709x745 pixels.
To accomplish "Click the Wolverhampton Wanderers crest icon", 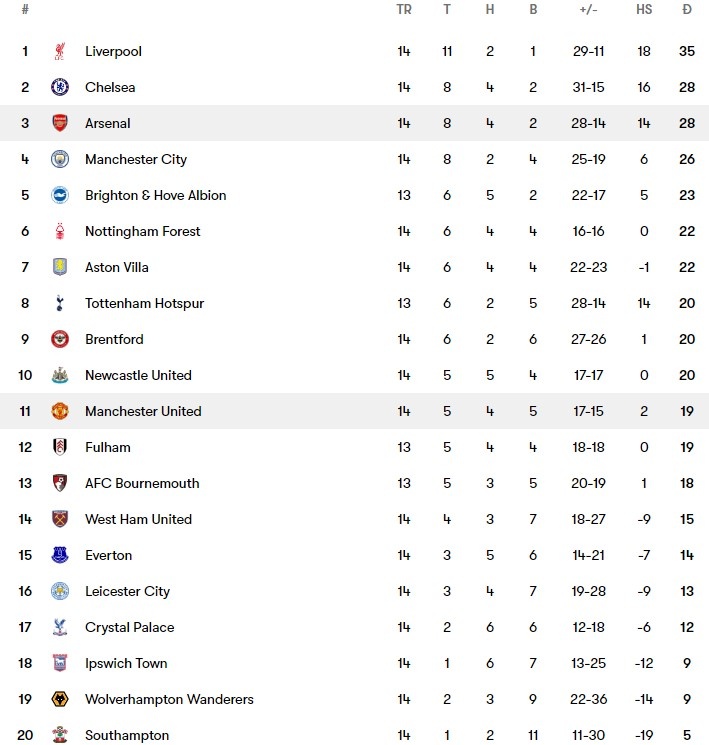I will (60, 699).
